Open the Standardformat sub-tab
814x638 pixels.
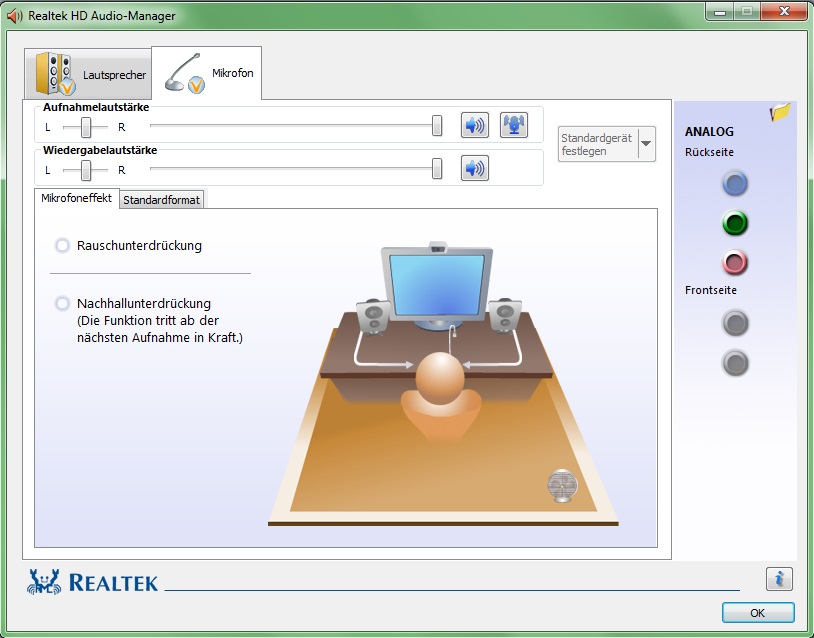[x=161, y=200]
